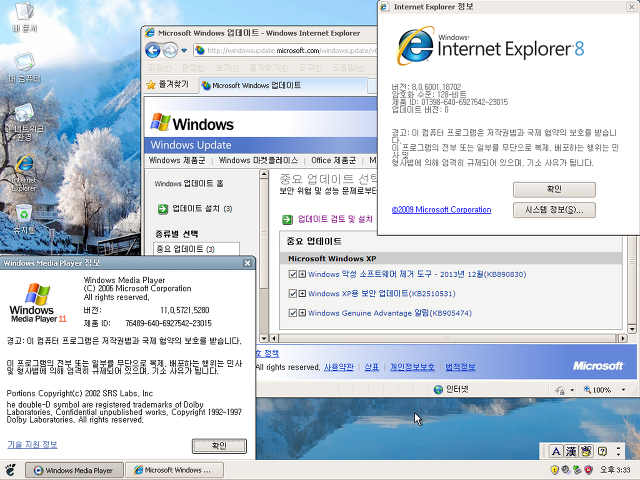
Task: Switch to Microsoft Windows taskbar button
Action: (174, 470)
